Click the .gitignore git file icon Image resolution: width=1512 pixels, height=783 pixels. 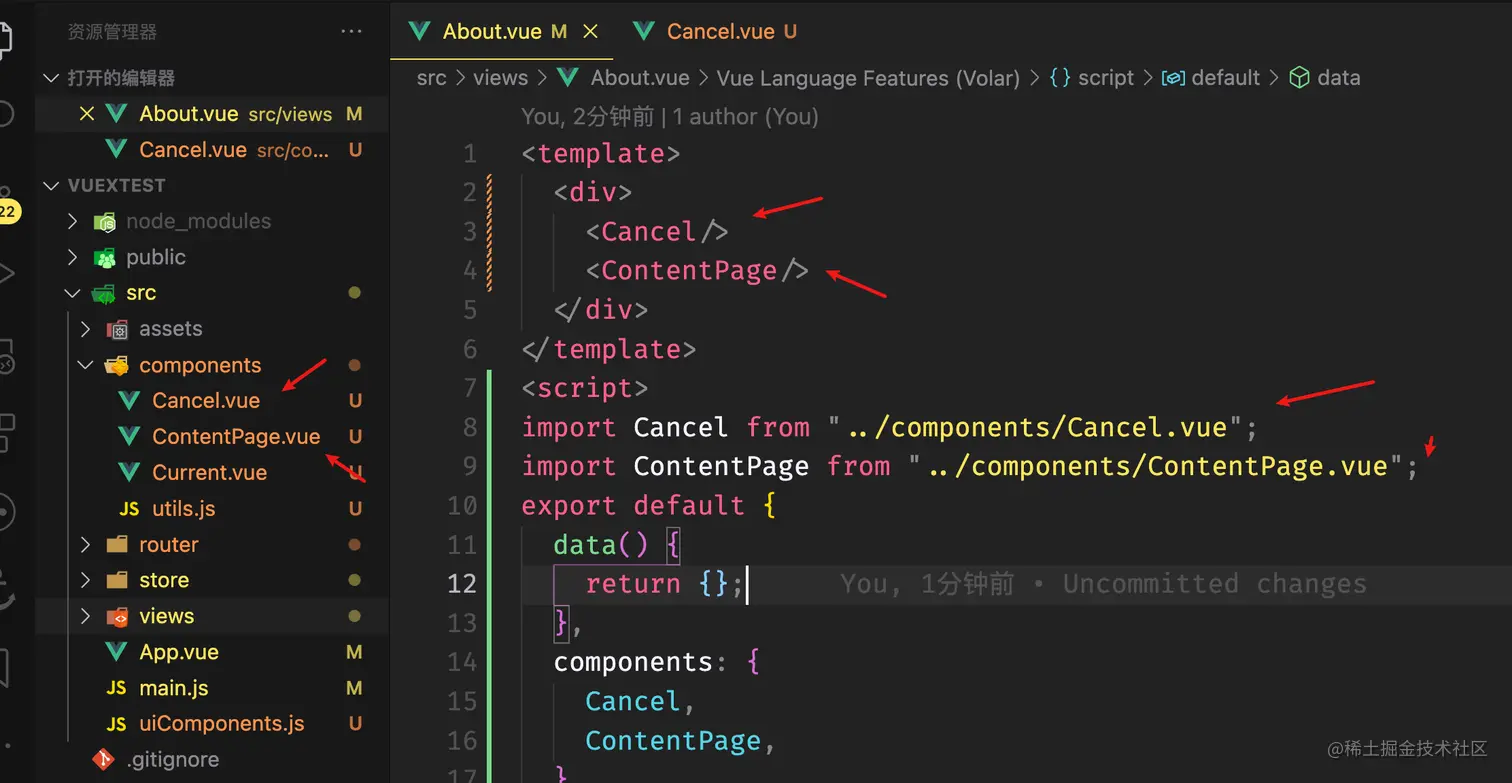[103, 760]
